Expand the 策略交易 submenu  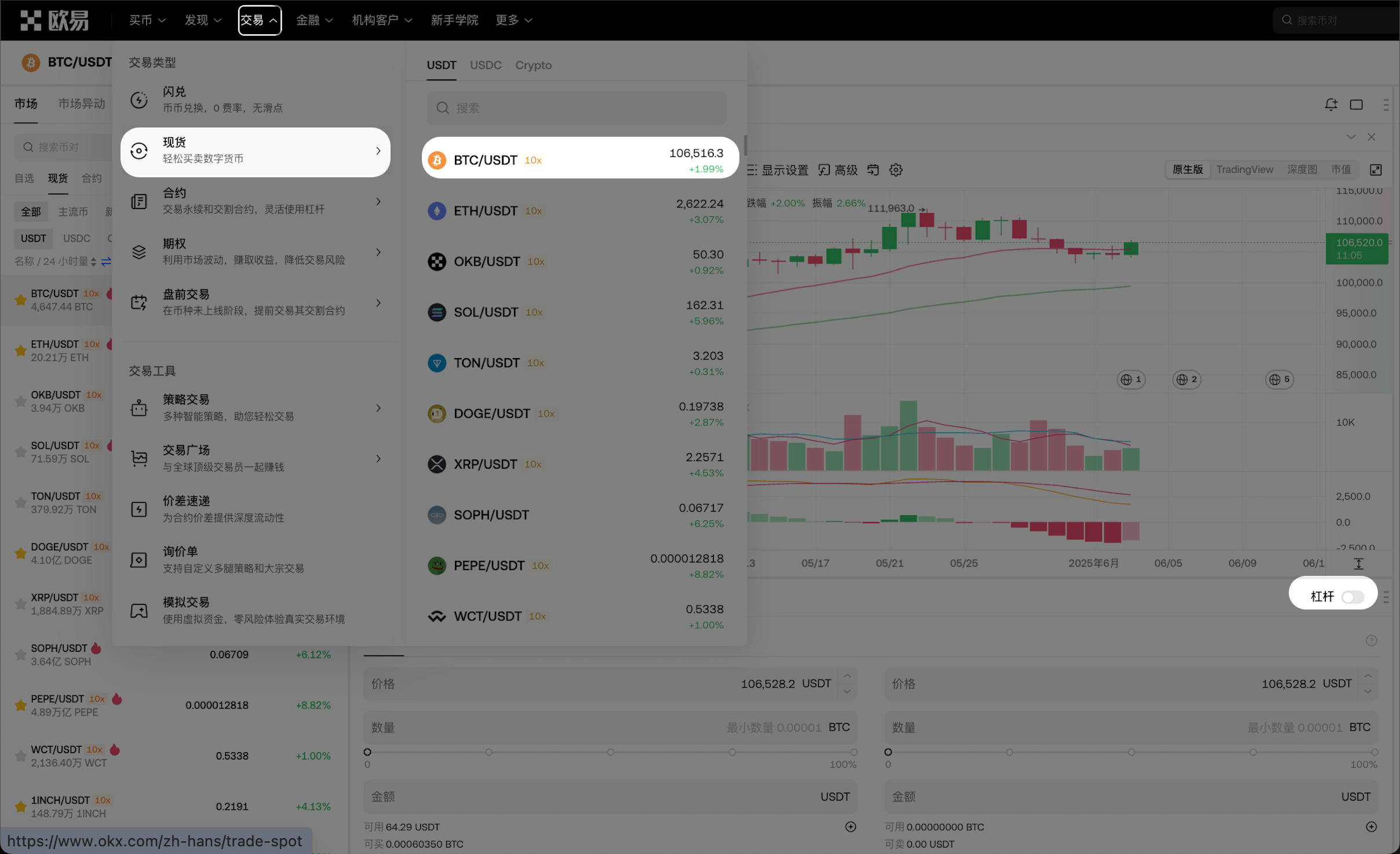coord(378,408)
